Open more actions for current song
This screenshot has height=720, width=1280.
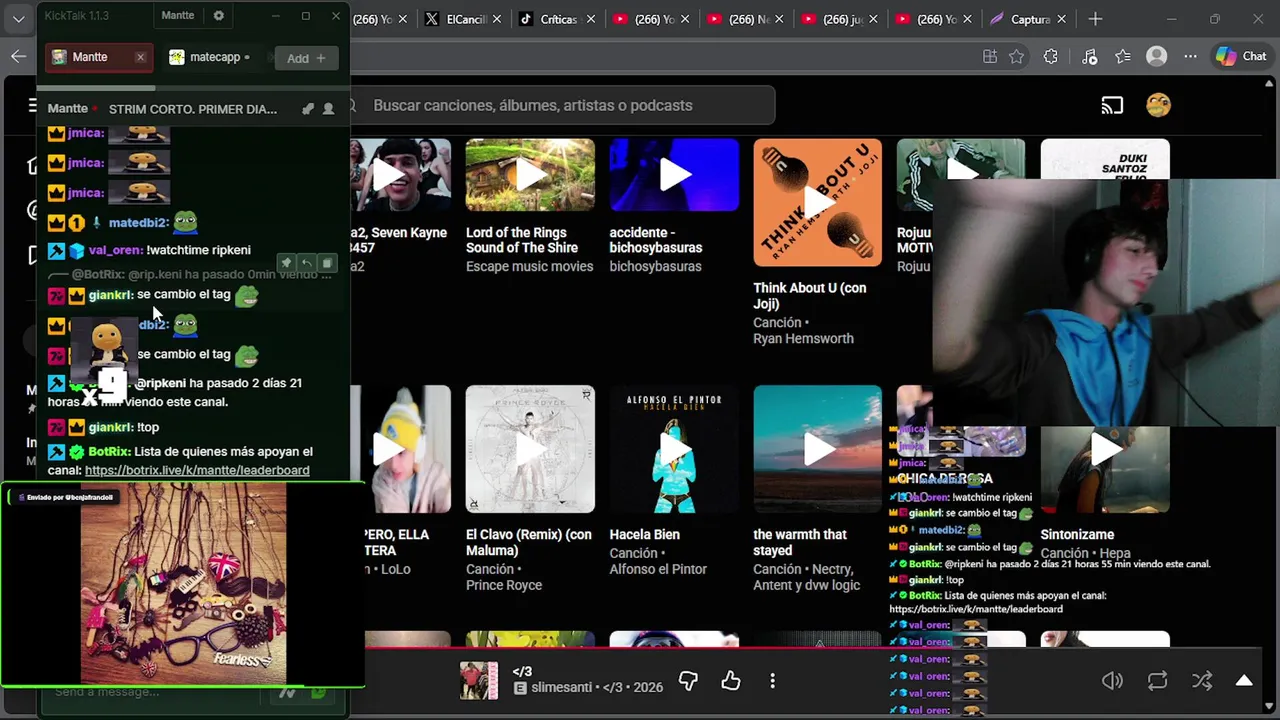772,681
